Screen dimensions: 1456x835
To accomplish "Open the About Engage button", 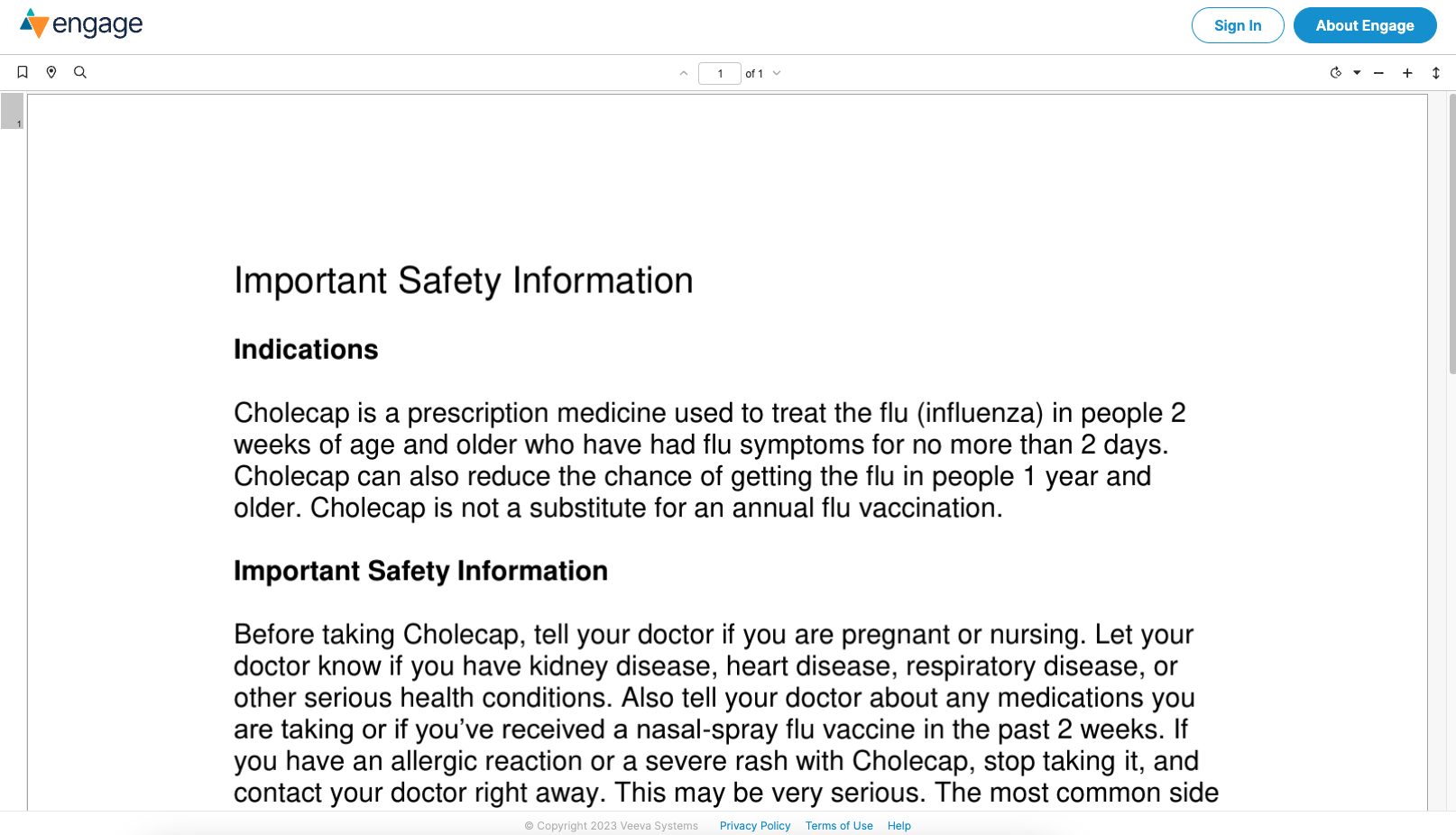I will pos(1365,25).
